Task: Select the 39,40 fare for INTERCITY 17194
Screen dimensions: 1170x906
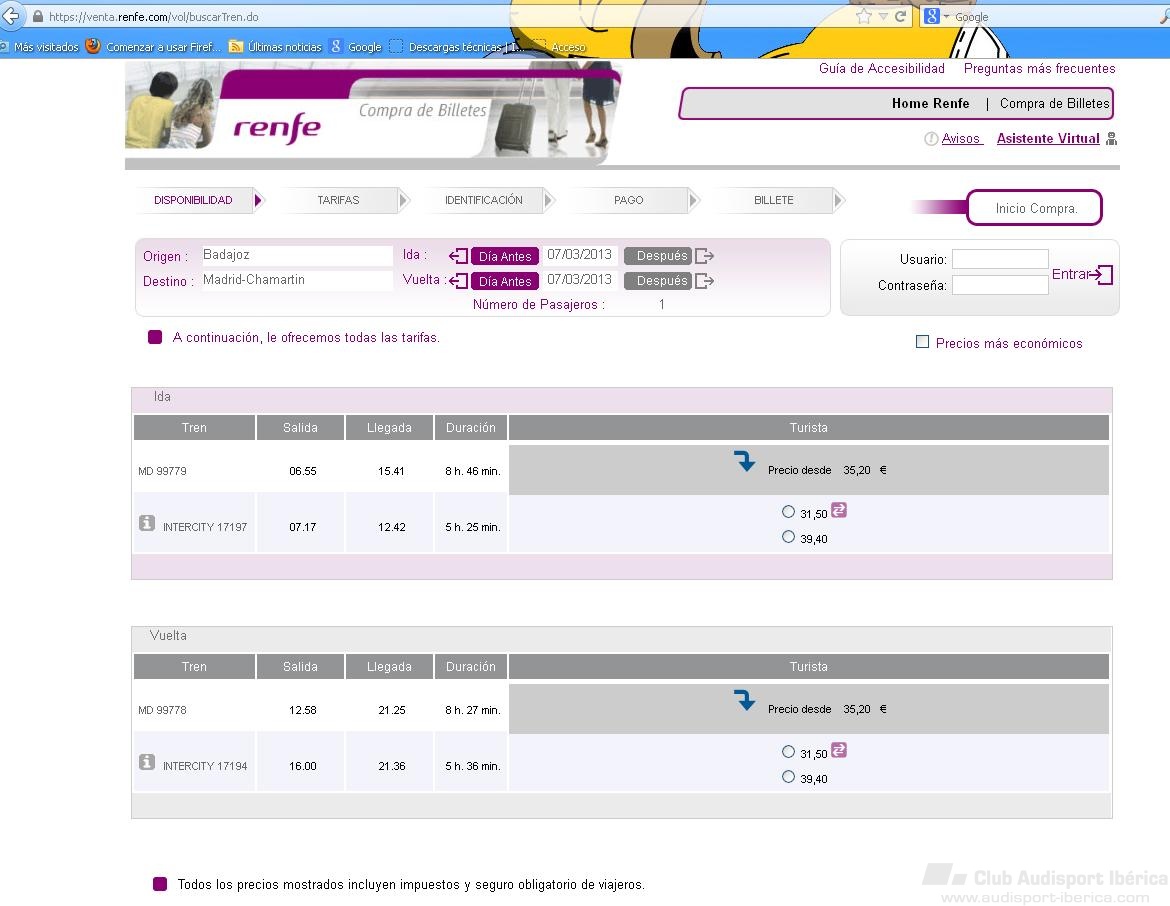Action: (788, 777)
